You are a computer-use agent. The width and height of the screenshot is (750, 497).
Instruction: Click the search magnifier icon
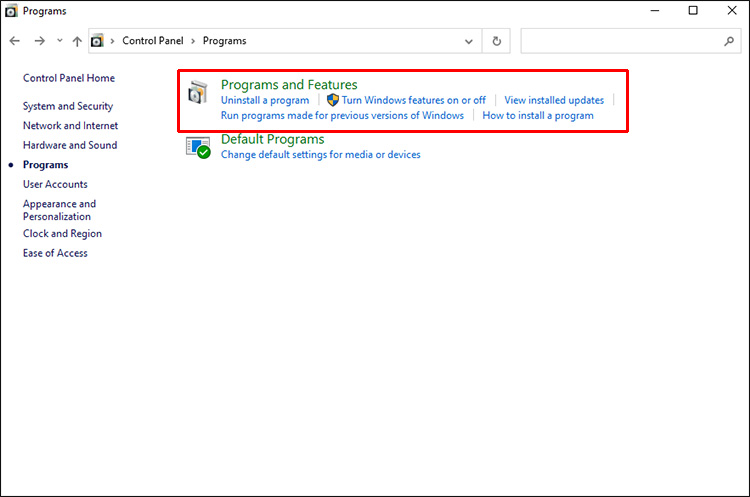(x=729, y=41)
